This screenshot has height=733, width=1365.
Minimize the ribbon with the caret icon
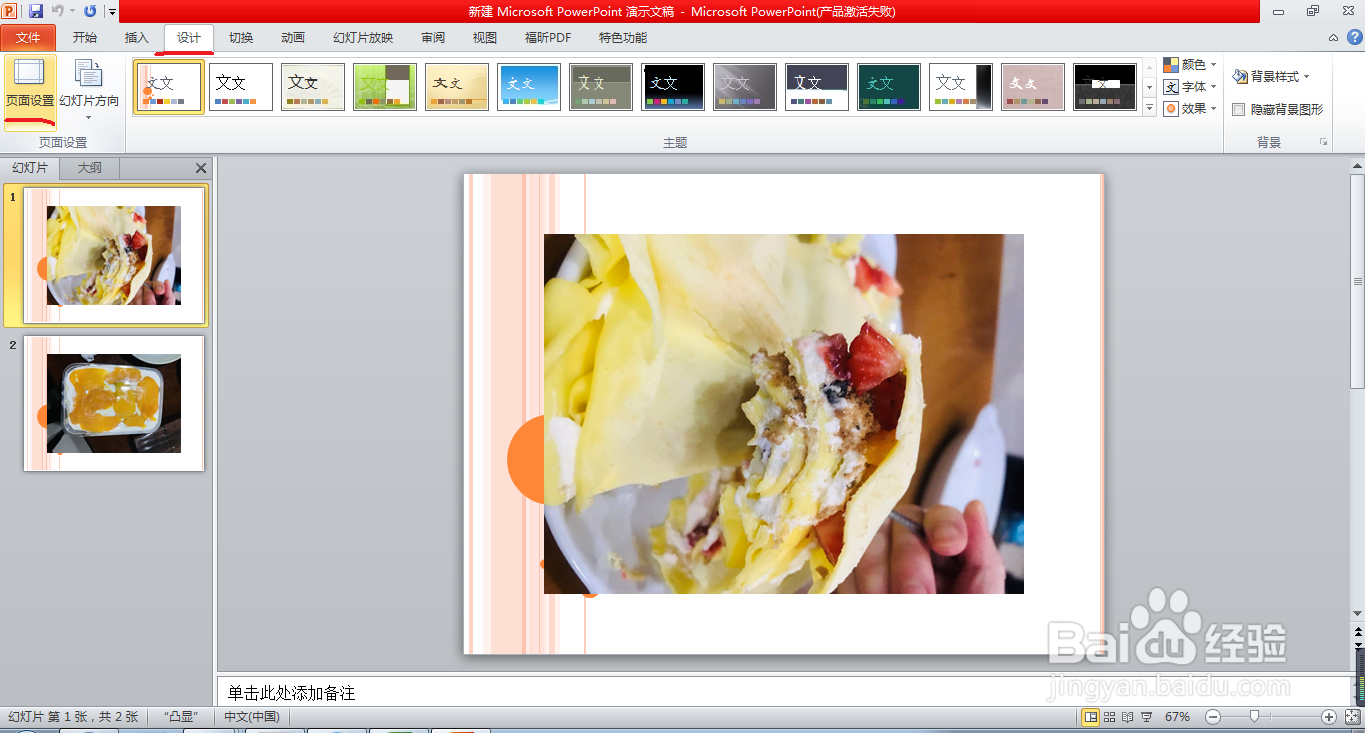click(x=1332, y=38)
